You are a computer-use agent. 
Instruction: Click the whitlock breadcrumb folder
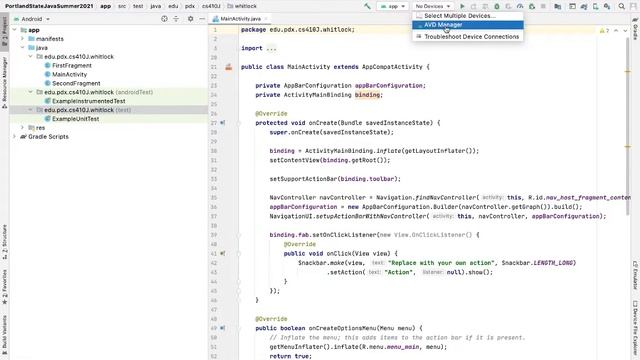click(x=242, y=6)
